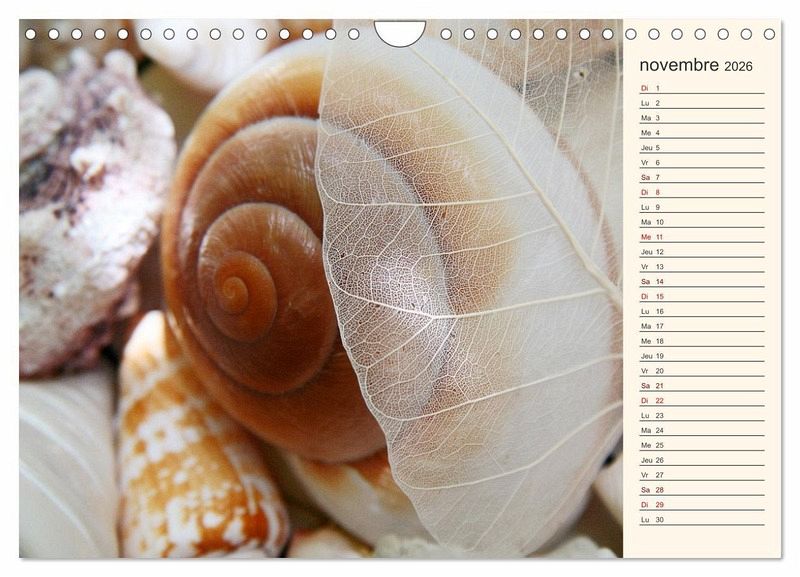Image resolution: width=800 pixels, height=577 pixels.
Task: Select the Lu 16 date line
Action: [701, 311]
